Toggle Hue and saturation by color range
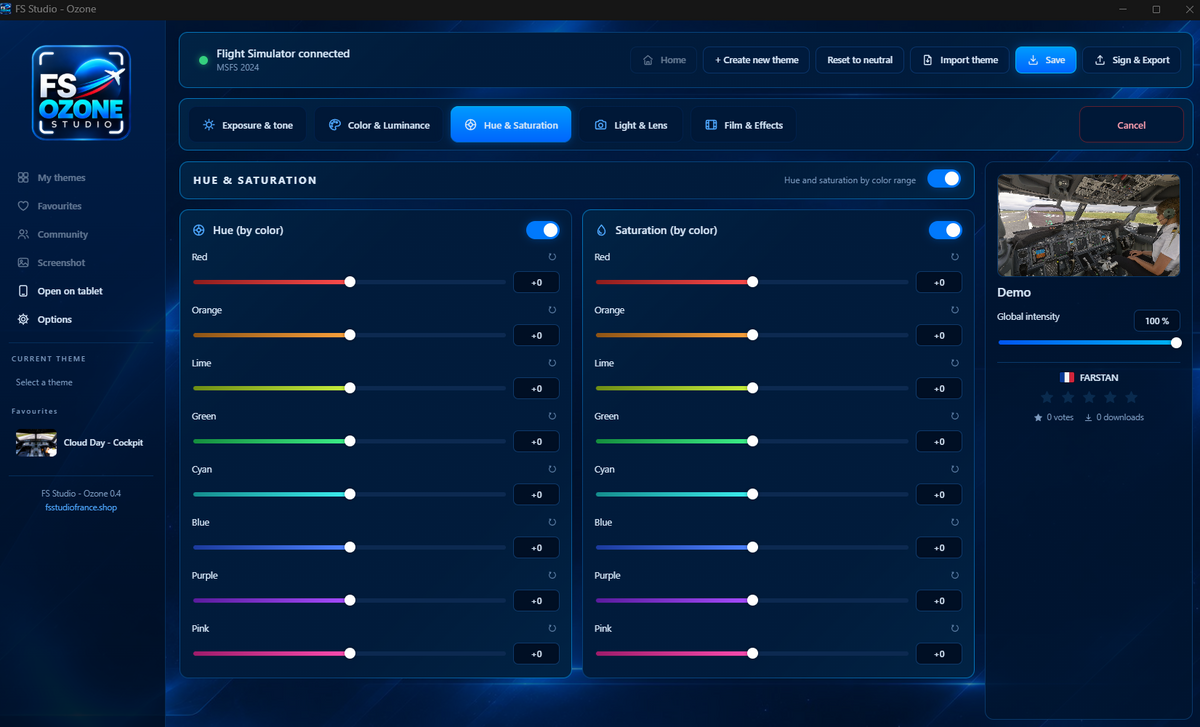 [x=944, y=179]
